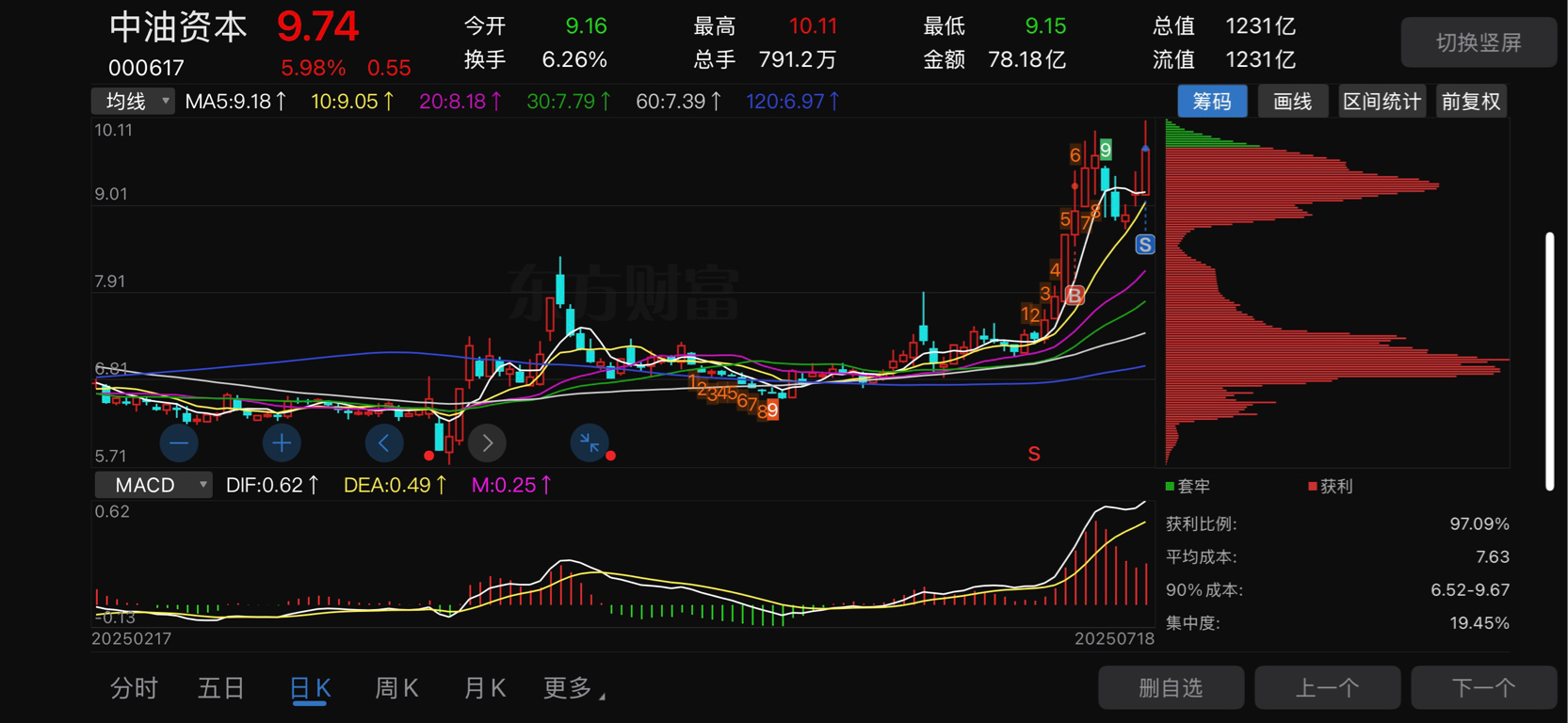The width and height of the screenshot is (1568, 723).
Task: Tap 切换竖屏 to switch to portrait
Action: coord(1479,42)
